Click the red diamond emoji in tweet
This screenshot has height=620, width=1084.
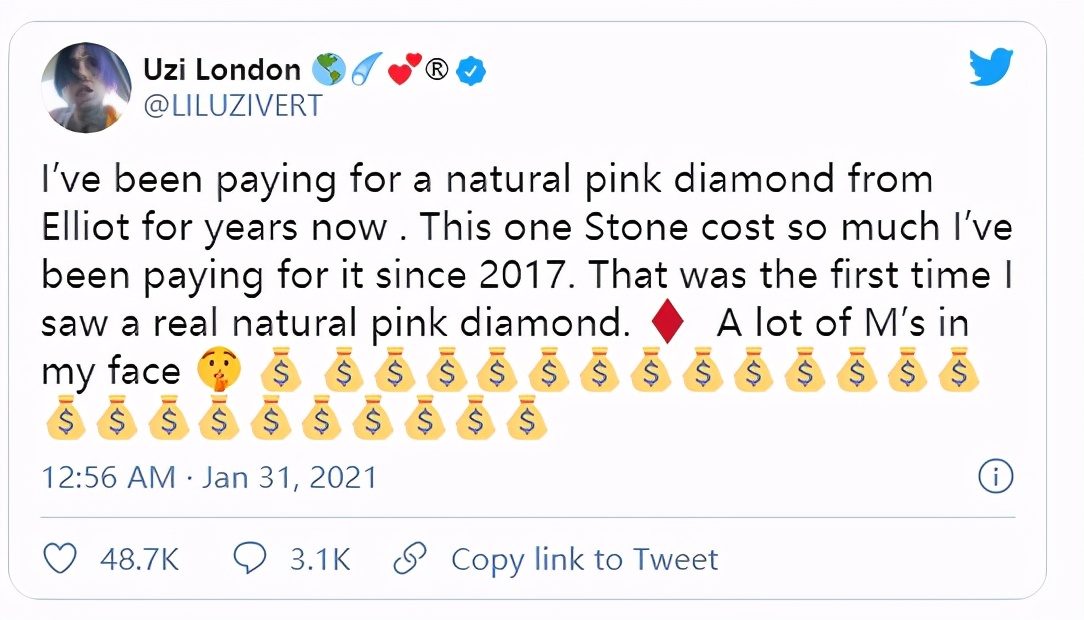tap(666, 324)
